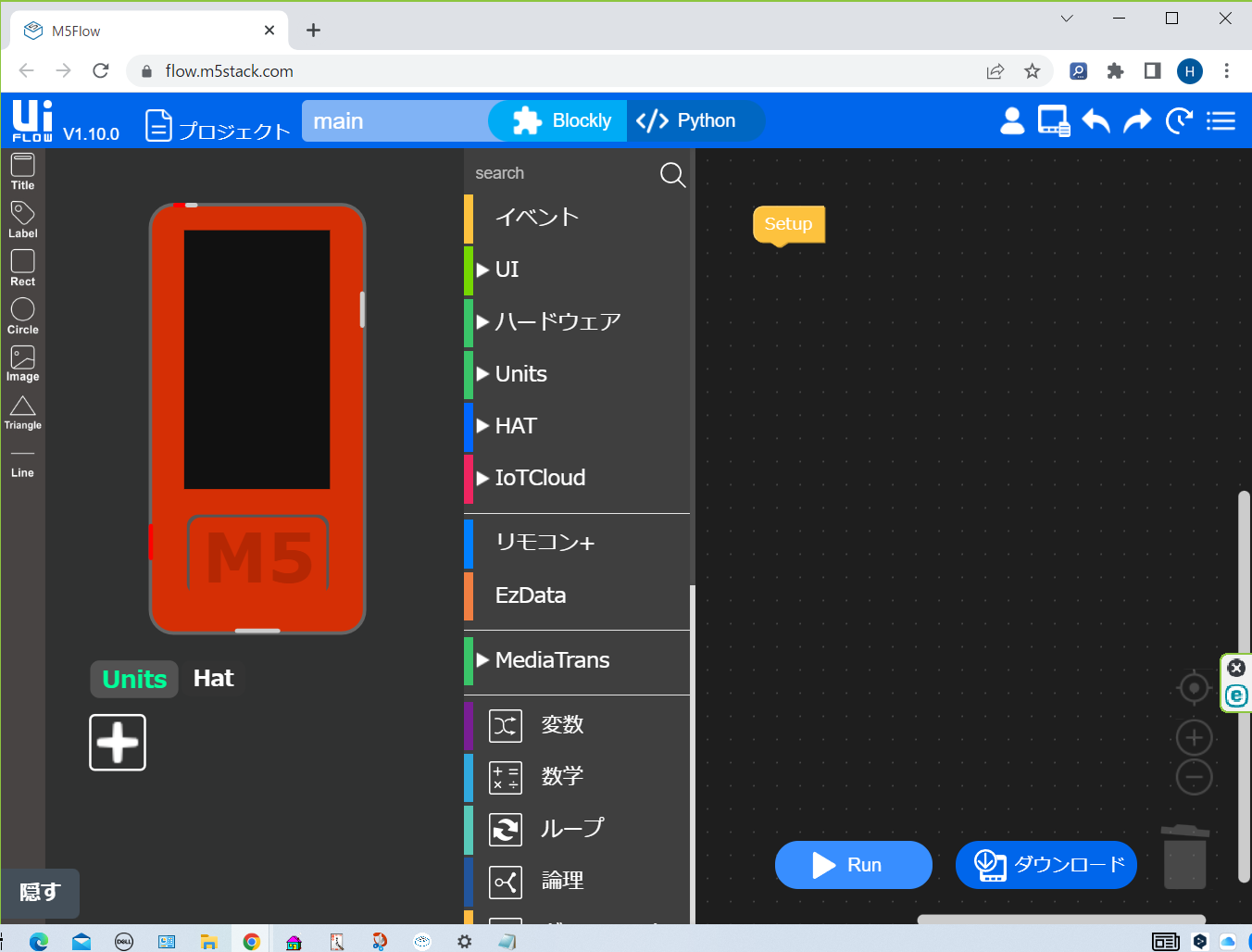
Task: Click the UiFlow logo
Action: point(33,120)
